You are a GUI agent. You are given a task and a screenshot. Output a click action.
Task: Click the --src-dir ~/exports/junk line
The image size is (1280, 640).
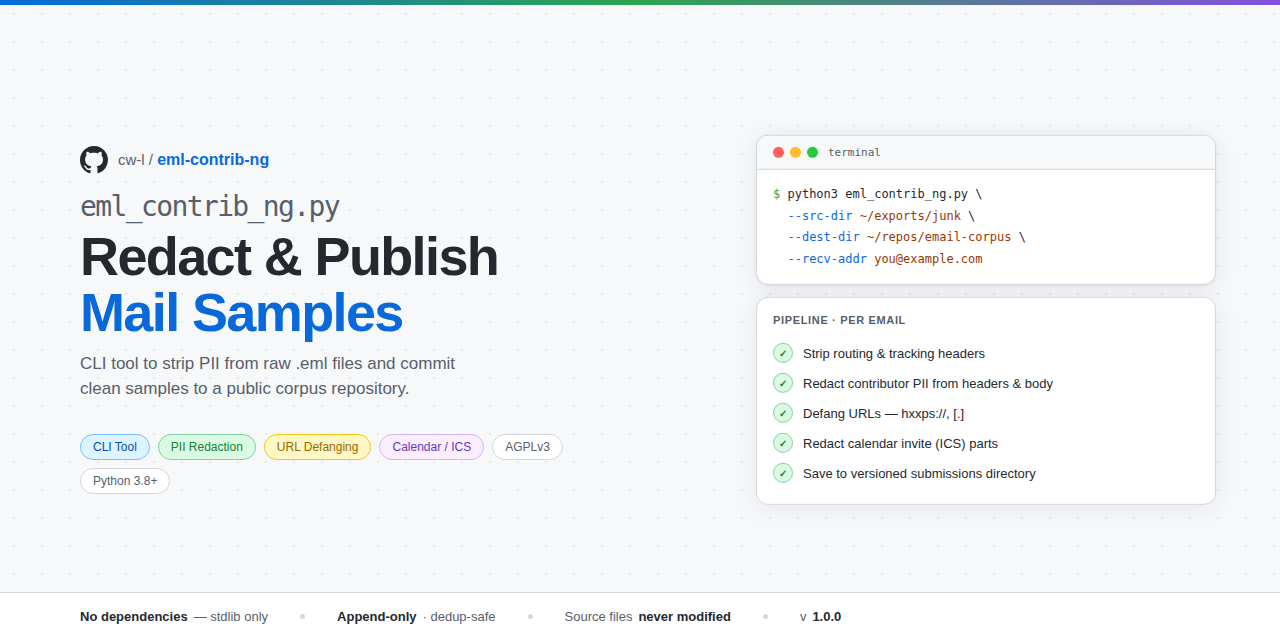coord(881,215)
